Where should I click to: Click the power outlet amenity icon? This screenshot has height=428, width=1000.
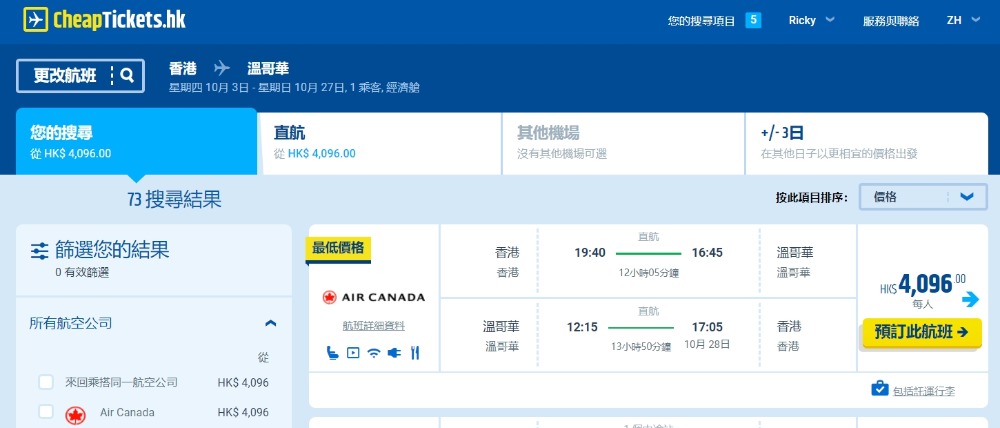393,352
